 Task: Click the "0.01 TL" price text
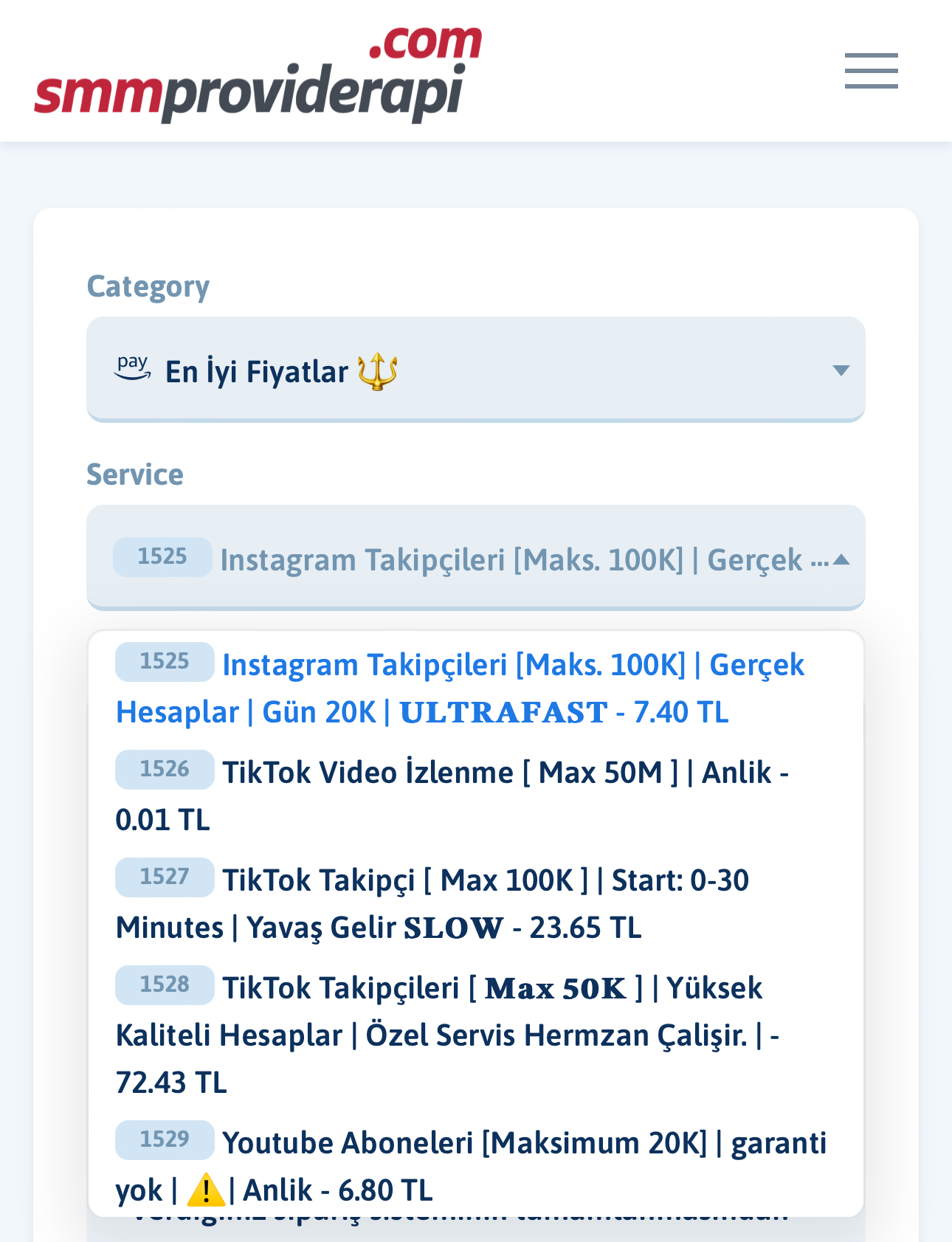[x=163, y=820]
